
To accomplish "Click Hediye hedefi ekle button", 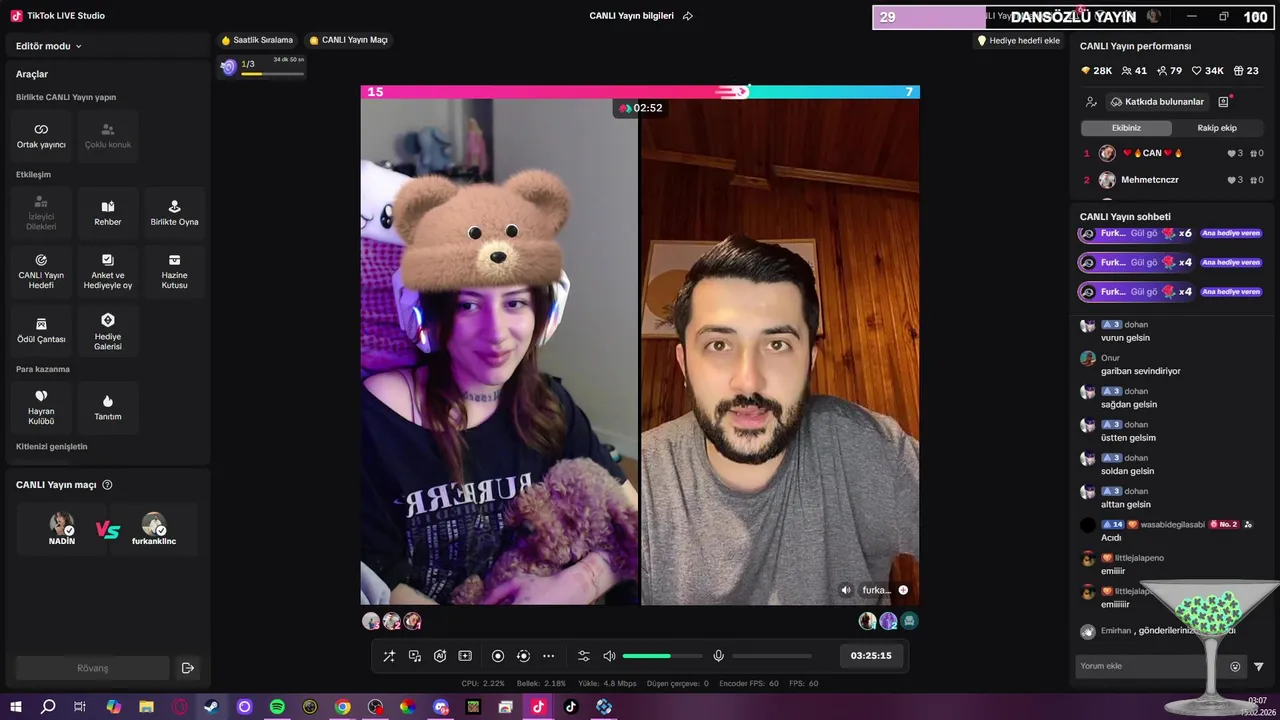I will [1018, 41].
